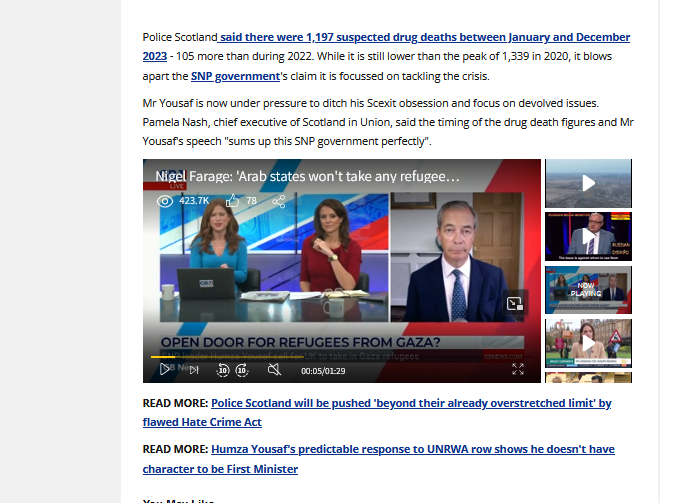Click the 00:05/01:29 time display
Image resolution: width=676 pixels, height=503 pixels.
pyautogui.click(x=323, y=371)
